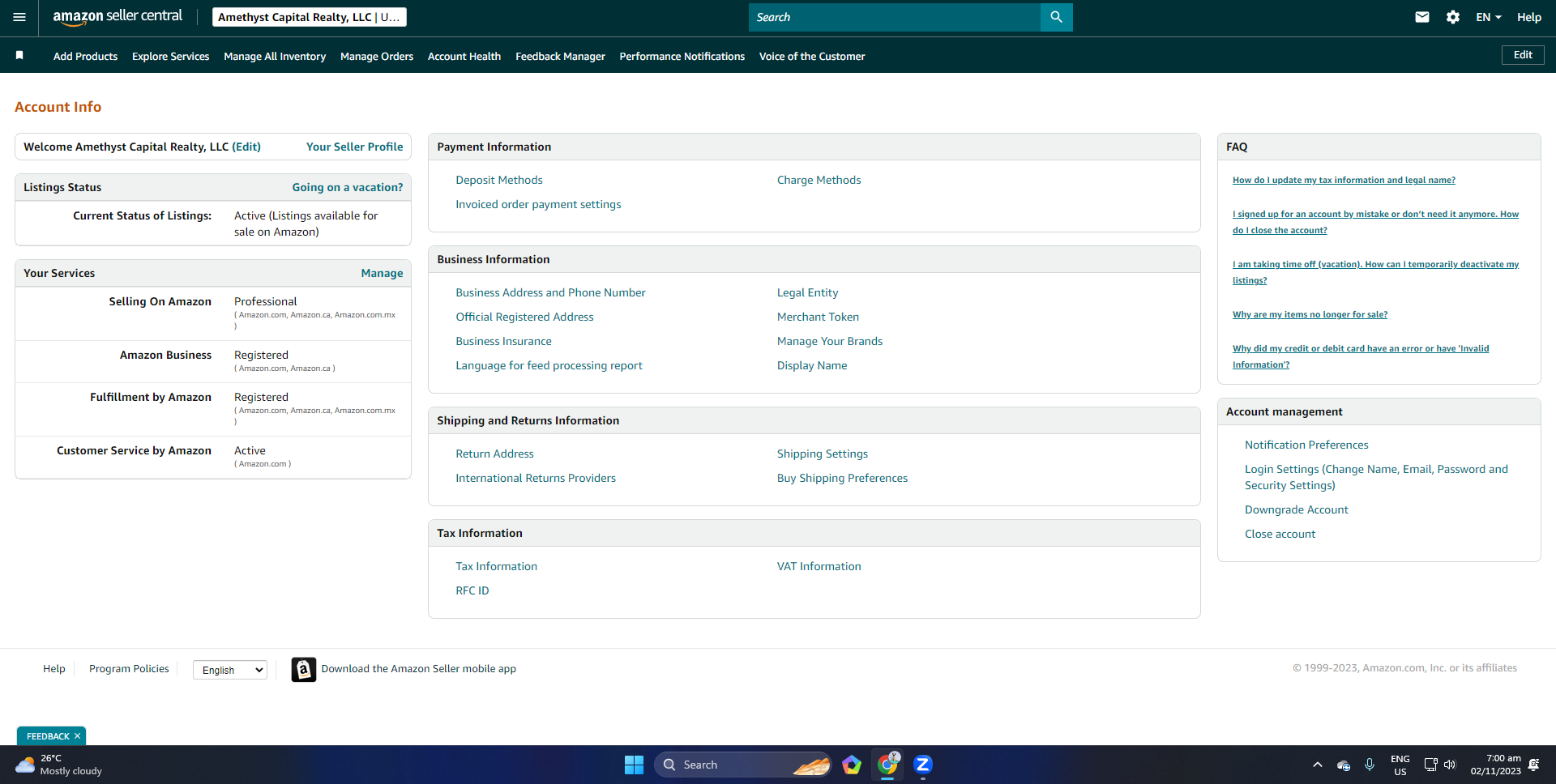
Task: Click in the Seller Central search field
Action: tap(895, 17)
